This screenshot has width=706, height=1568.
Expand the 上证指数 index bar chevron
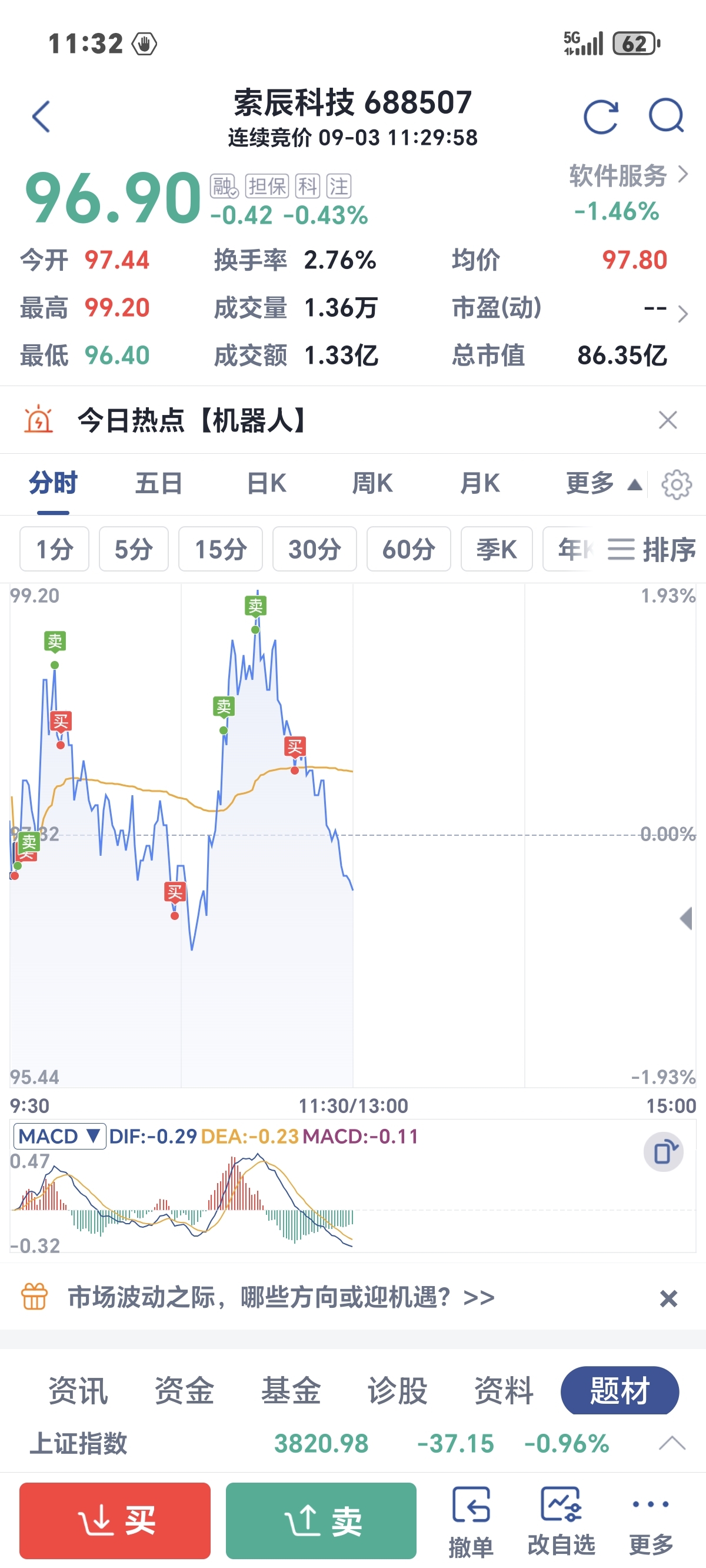[x=672, y=1443]
